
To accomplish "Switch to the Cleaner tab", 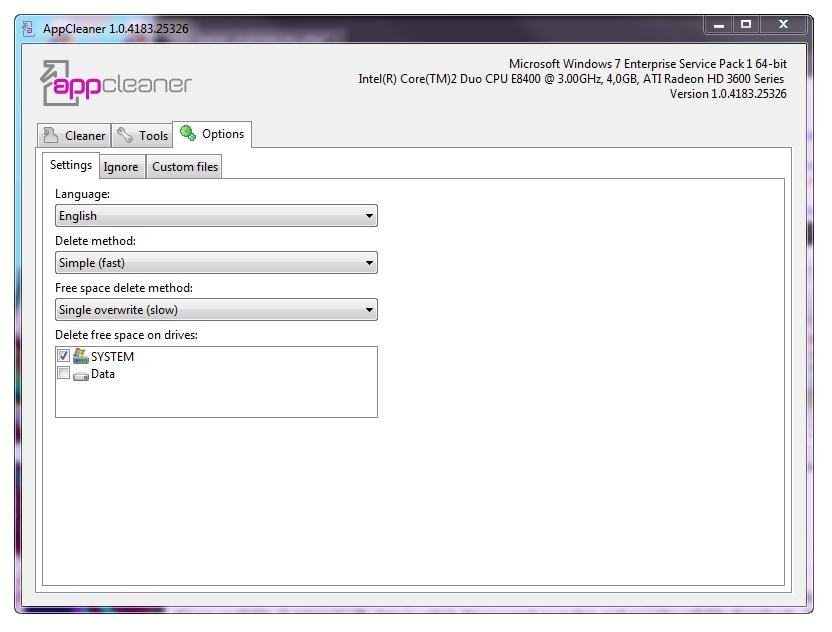I will click(74, 136).
